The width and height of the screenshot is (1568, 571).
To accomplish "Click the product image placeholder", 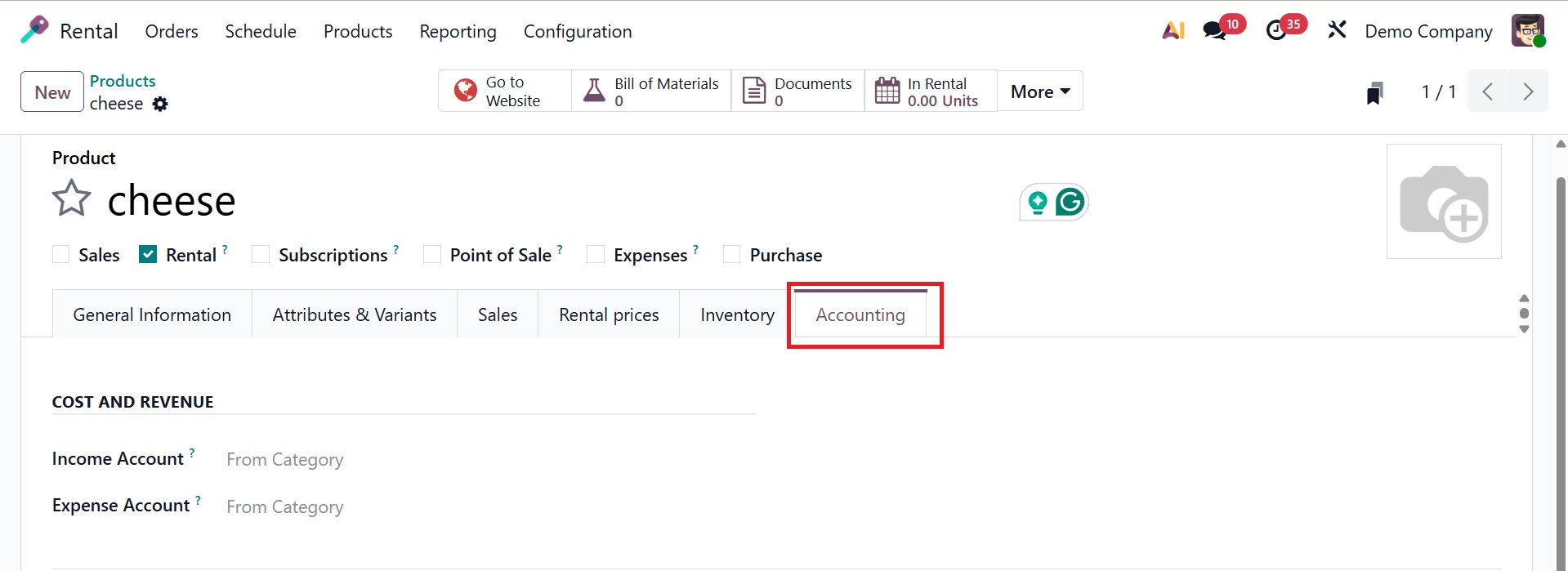I will [1444, 202].
